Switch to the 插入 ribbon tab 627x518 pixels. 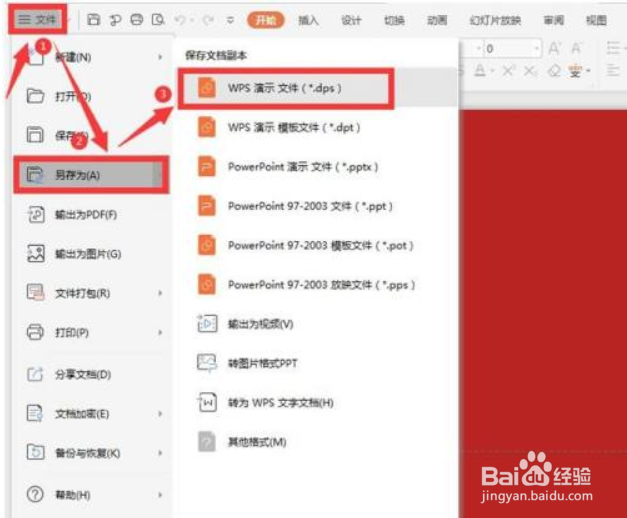(308, 20)
